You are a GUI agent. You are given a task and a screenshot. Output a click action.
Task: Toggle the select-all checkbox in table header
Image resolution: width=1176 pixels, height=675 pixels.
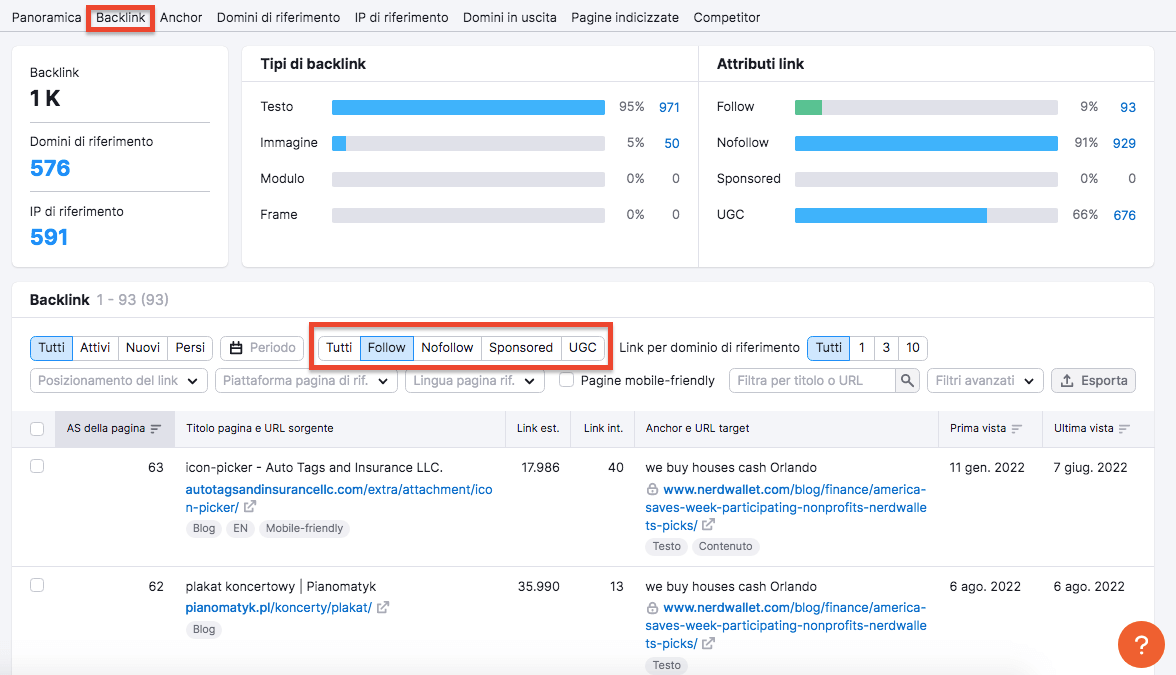coord(37,429)
